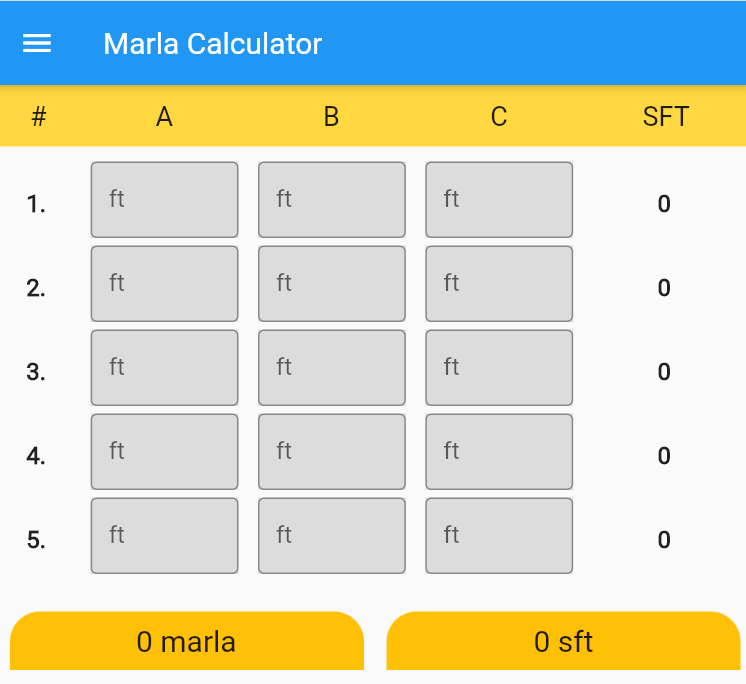Tap the 0 sft total button
This screenshot has height=684, width=746.
pyautogui.click(x=563, y=641)
